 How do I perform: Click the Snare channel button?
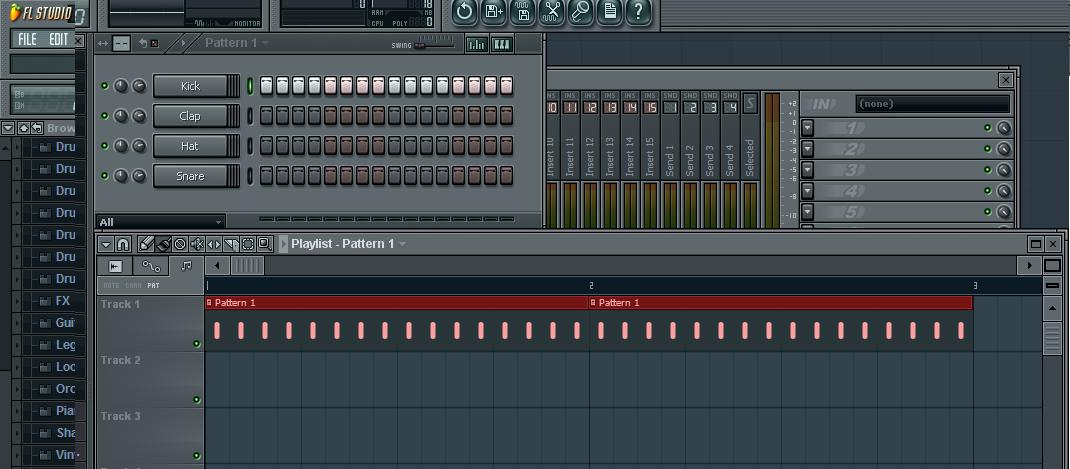[x=190, y=176]
